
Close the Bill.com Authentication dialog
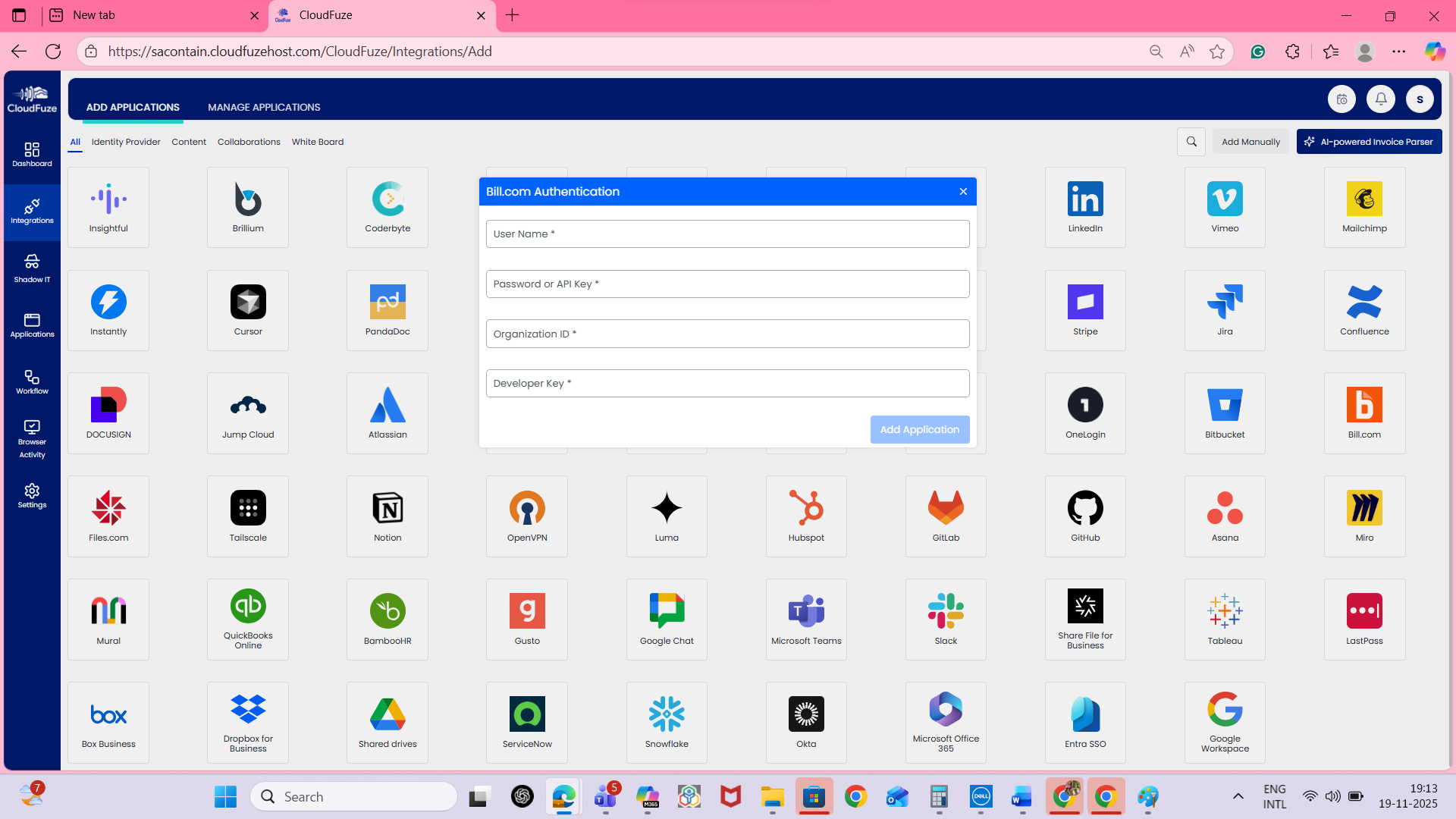(963, 191)
